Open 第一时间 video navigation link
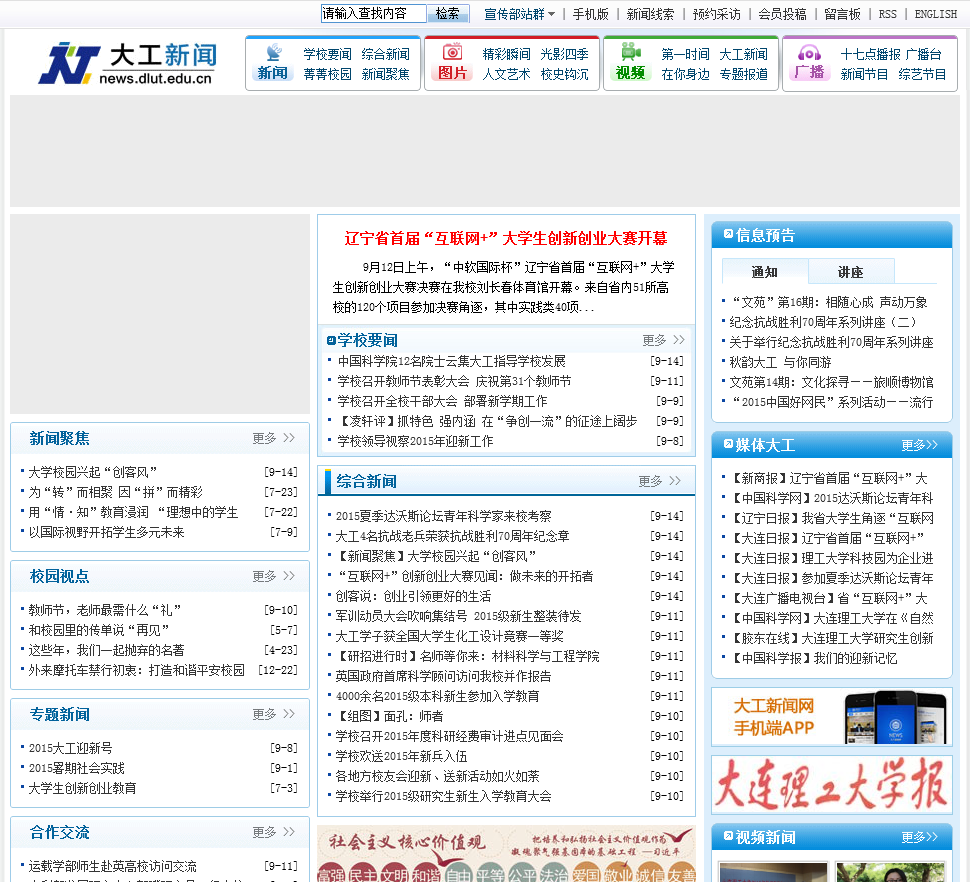This screenshot has height=882, width=970. click(x=685, y=54)
